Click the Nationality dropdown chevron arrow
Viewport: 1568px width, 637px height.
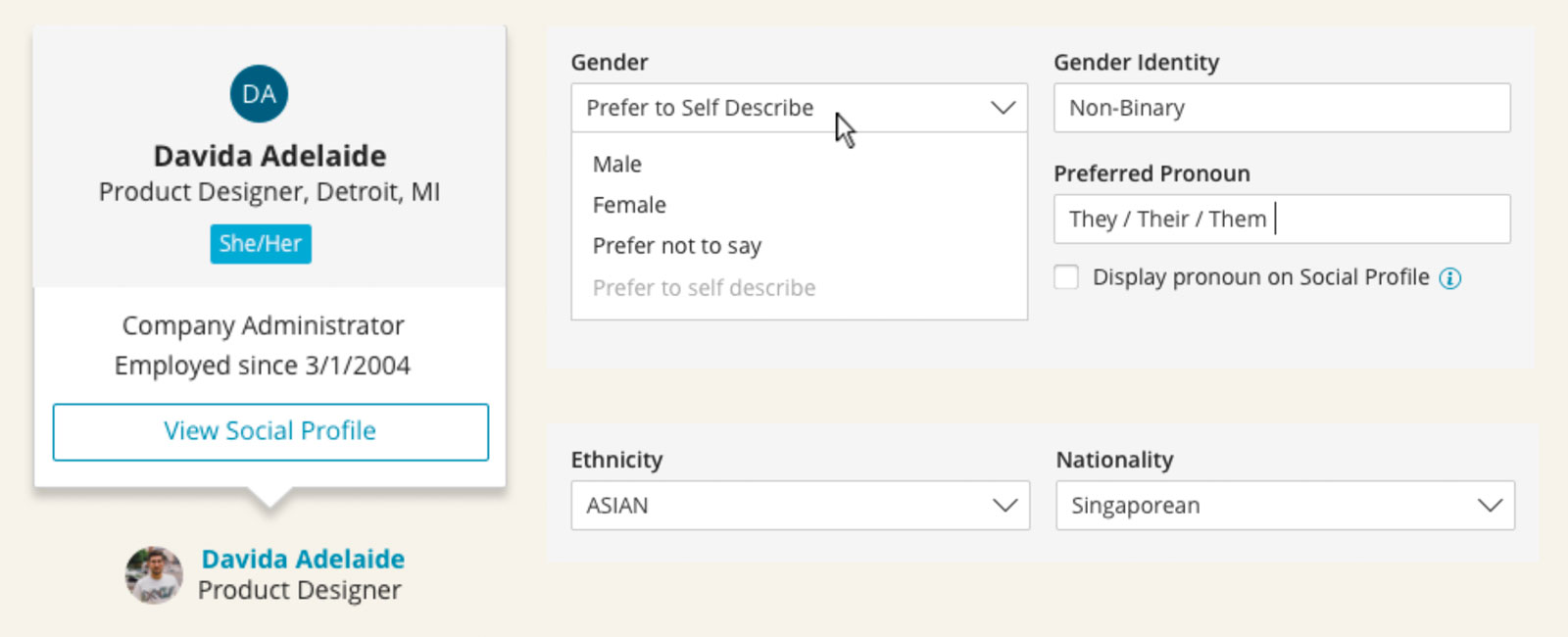point(1490,506)
